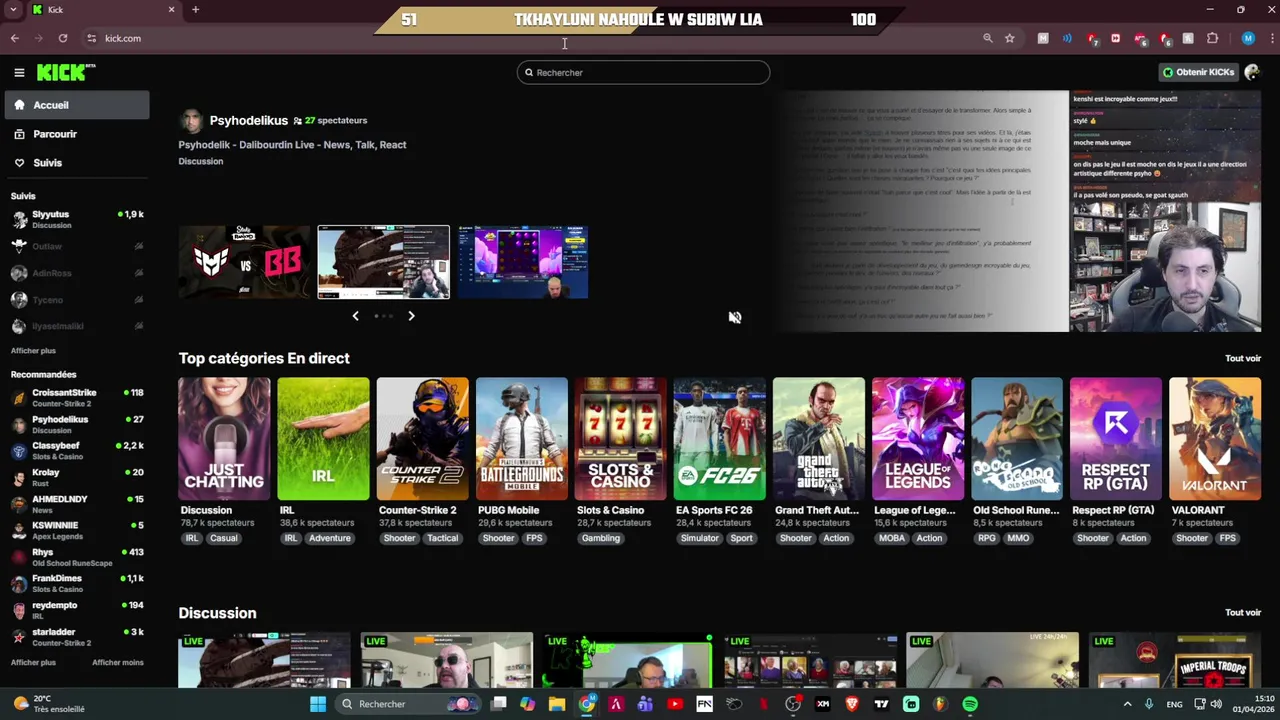Open Chrome profile M avatar
Image resolution: width=1280 pixels, height=720 pixels.
point(1248,38)
